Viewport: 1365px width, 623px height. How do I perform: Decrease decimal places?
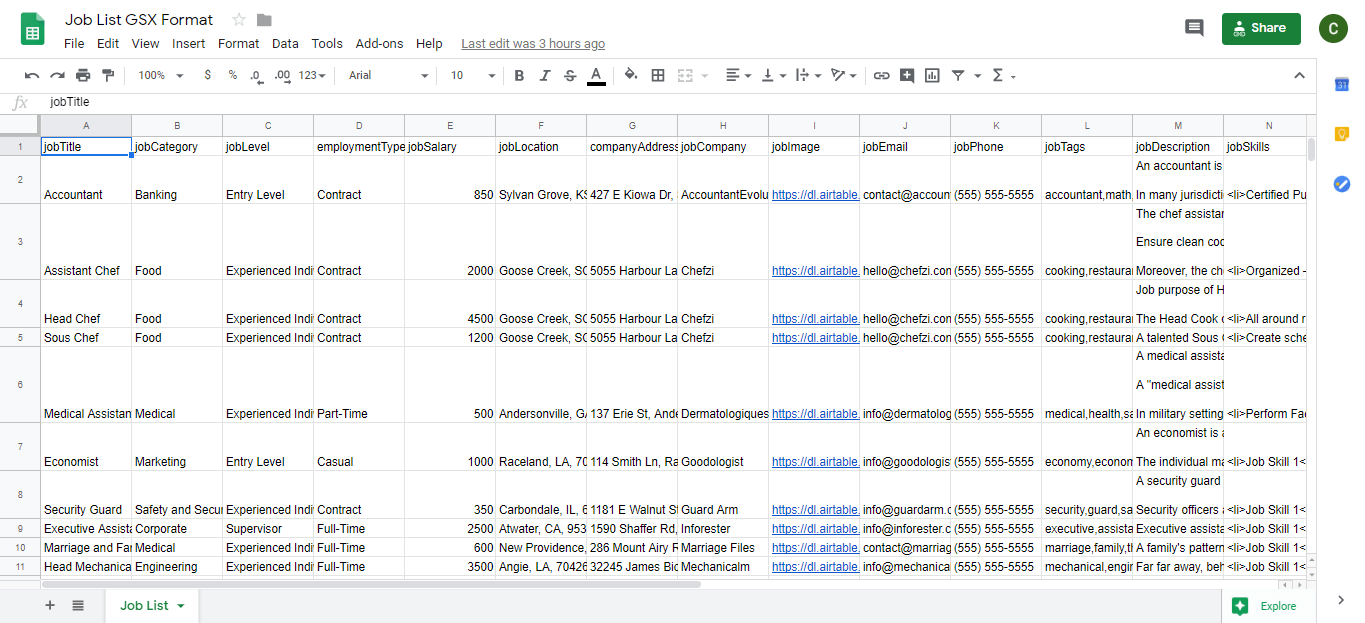(x=256, y=75)
